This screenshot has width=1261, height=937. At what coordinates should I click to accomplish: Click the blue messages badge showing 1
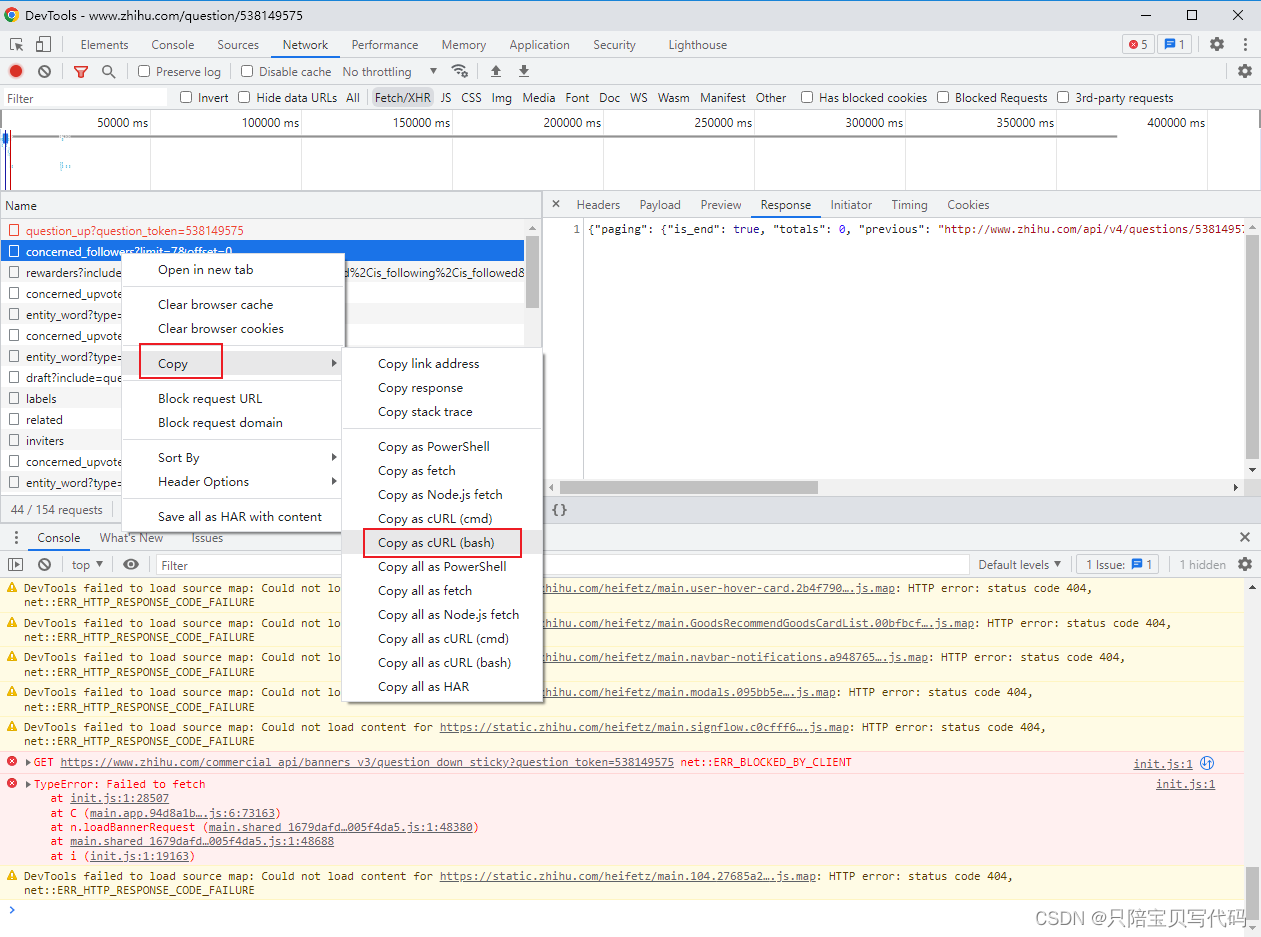click(x=1174, y=44)
